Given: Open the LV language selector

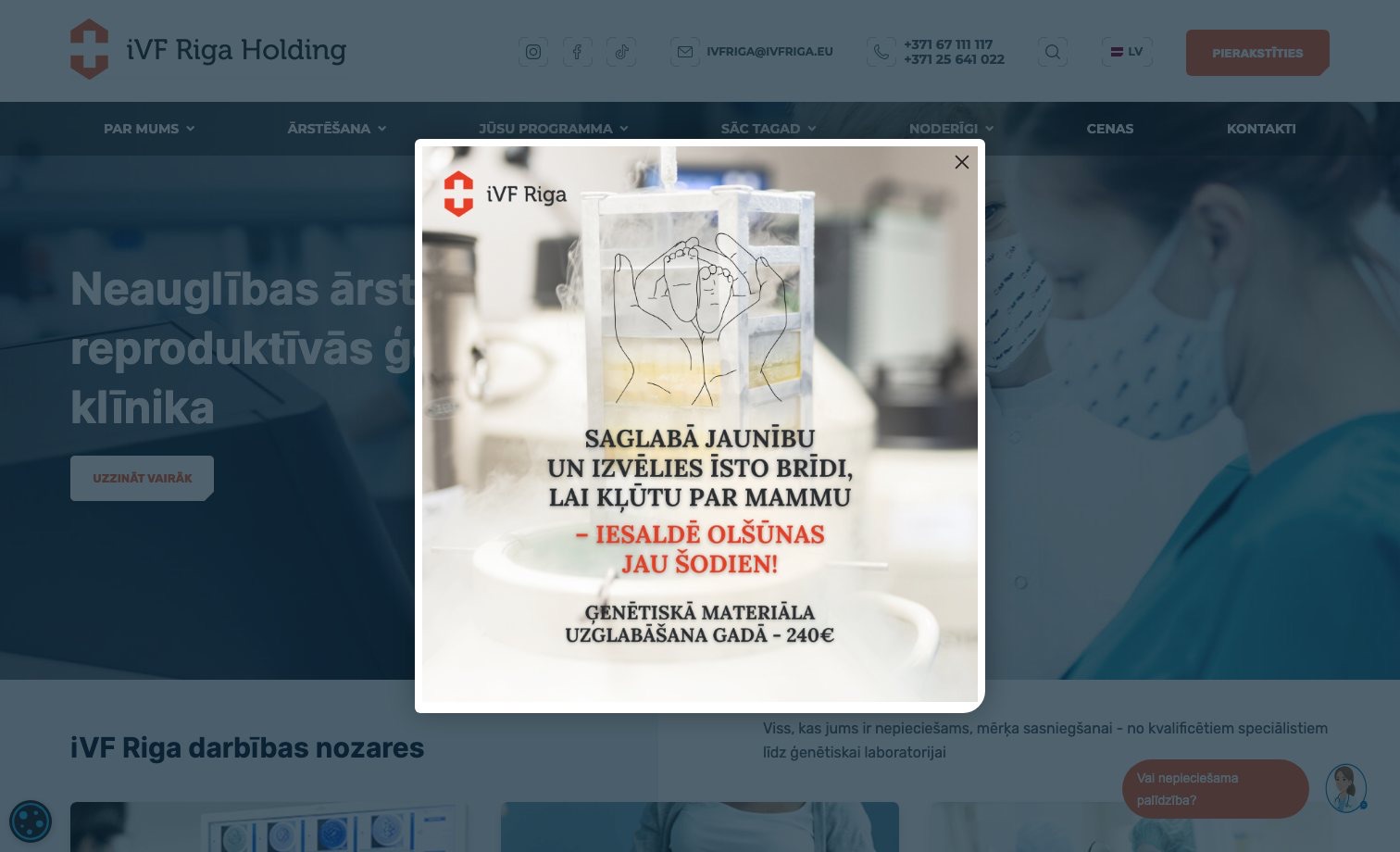Looking at the screenshot, I should (x=1127, y=52).
